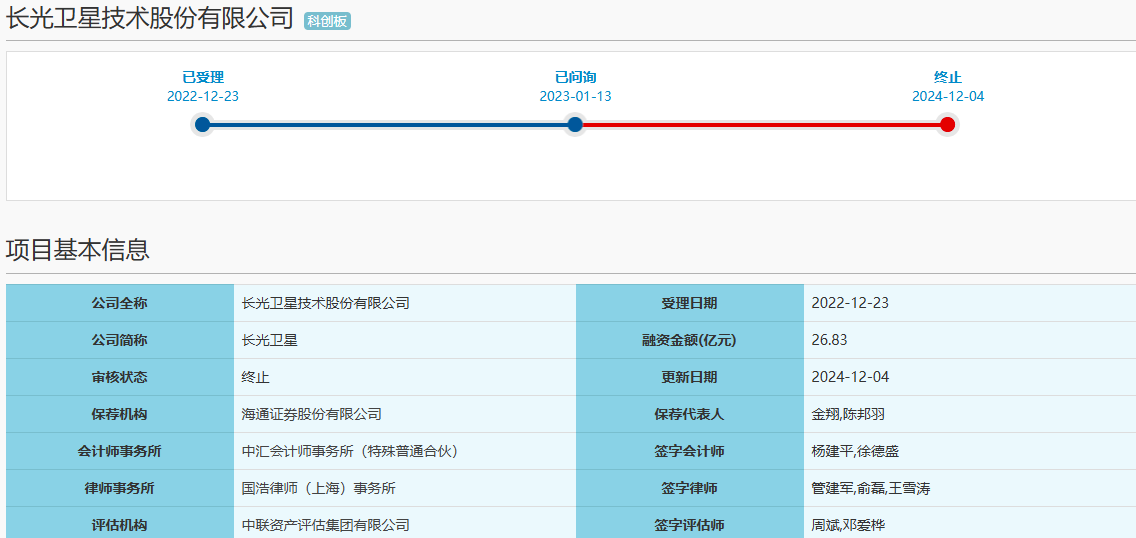Click the 国浩律师（上海）事务所 law firm cell
This screenshot has width=1136, height=538.
coord(319,488)
